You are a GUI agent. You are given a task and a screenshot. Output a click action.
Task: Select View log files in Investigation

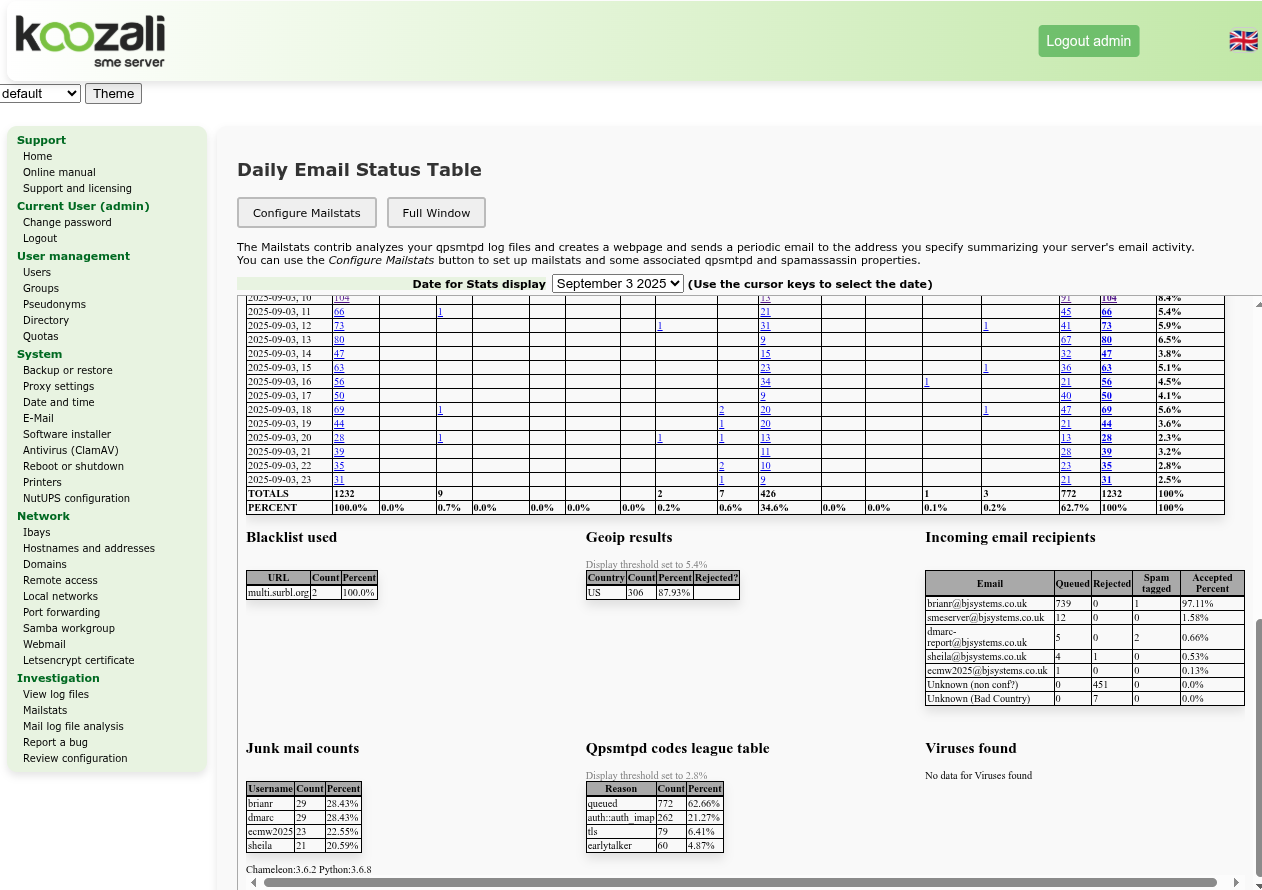56,694
